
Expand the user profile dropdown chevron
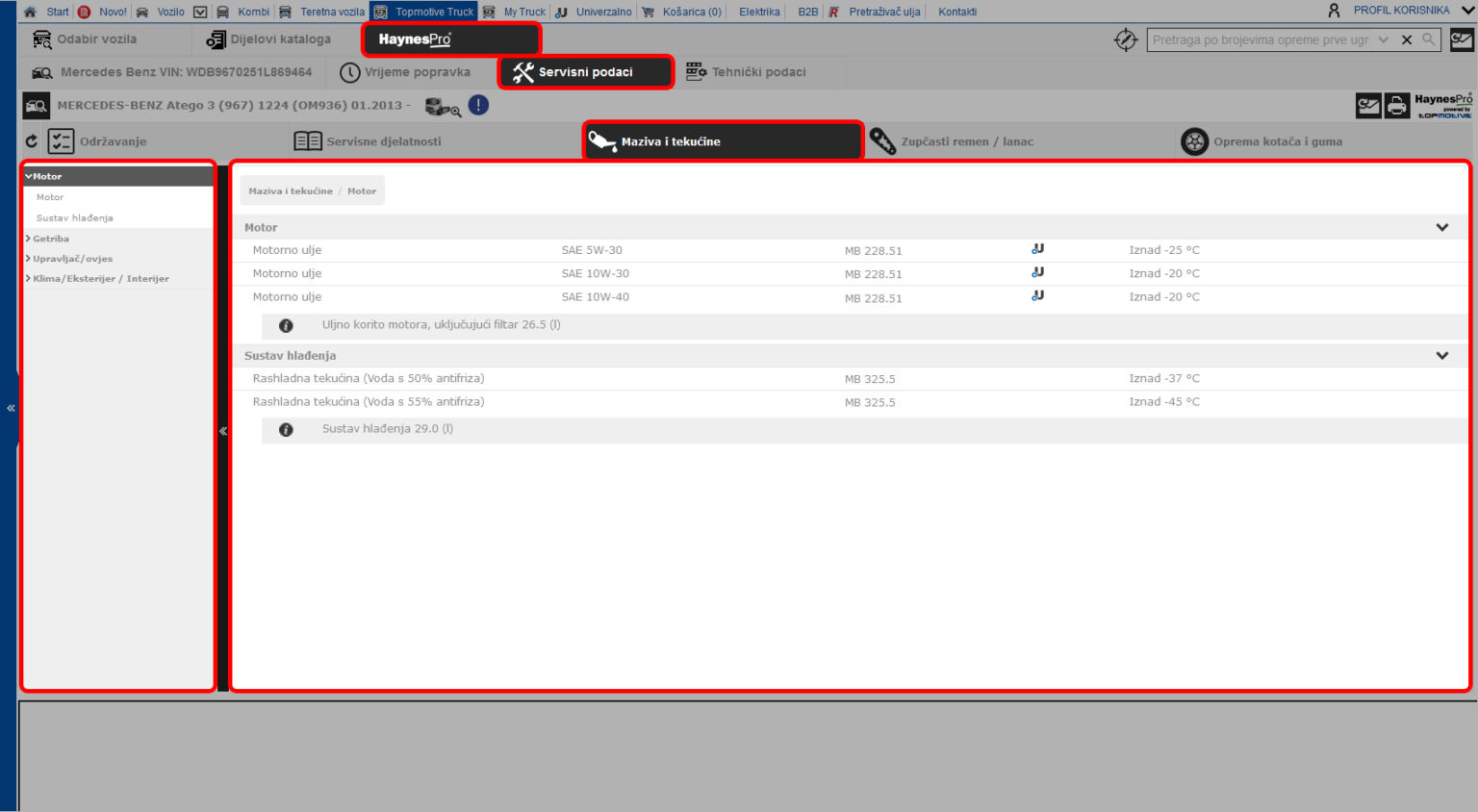click(x=1467, y=11)
